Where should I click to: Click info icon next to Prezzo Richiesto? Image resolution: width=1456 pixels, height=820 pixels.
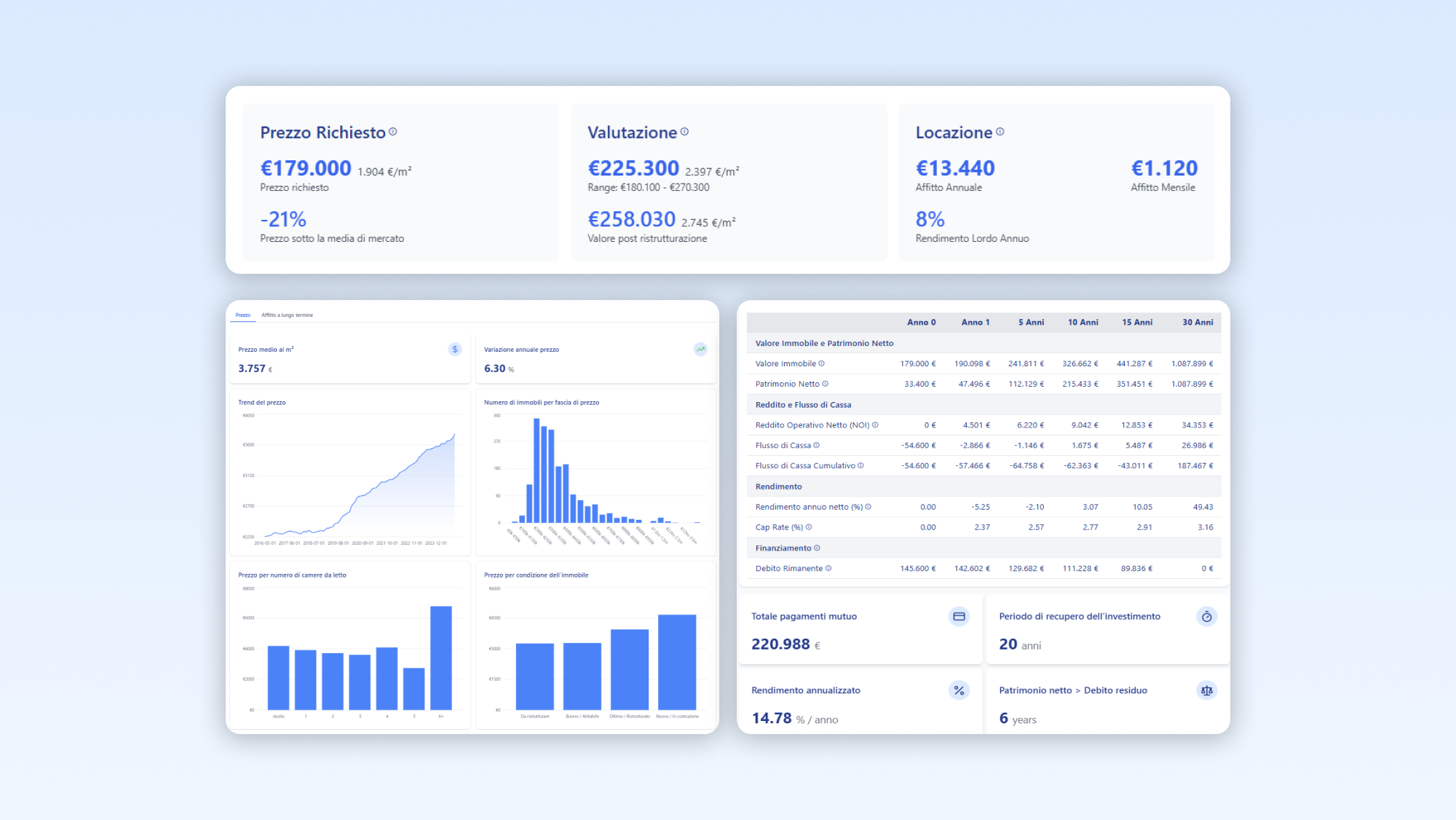tap(393, 132)
